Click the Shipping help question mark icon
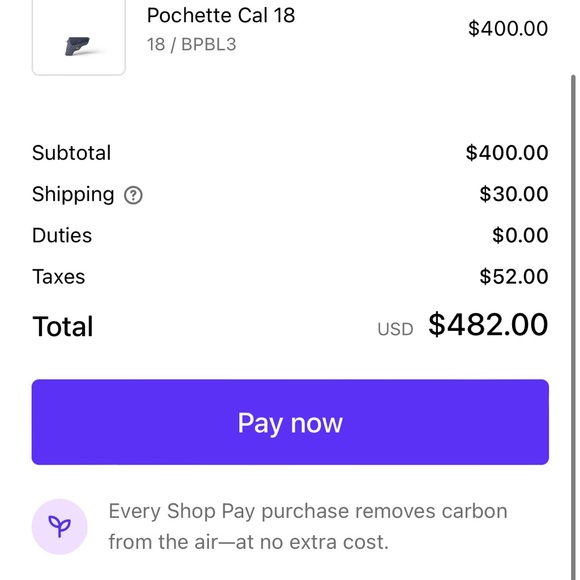The width and height of the screenshot is (580, 580). (x=133, y=195)
